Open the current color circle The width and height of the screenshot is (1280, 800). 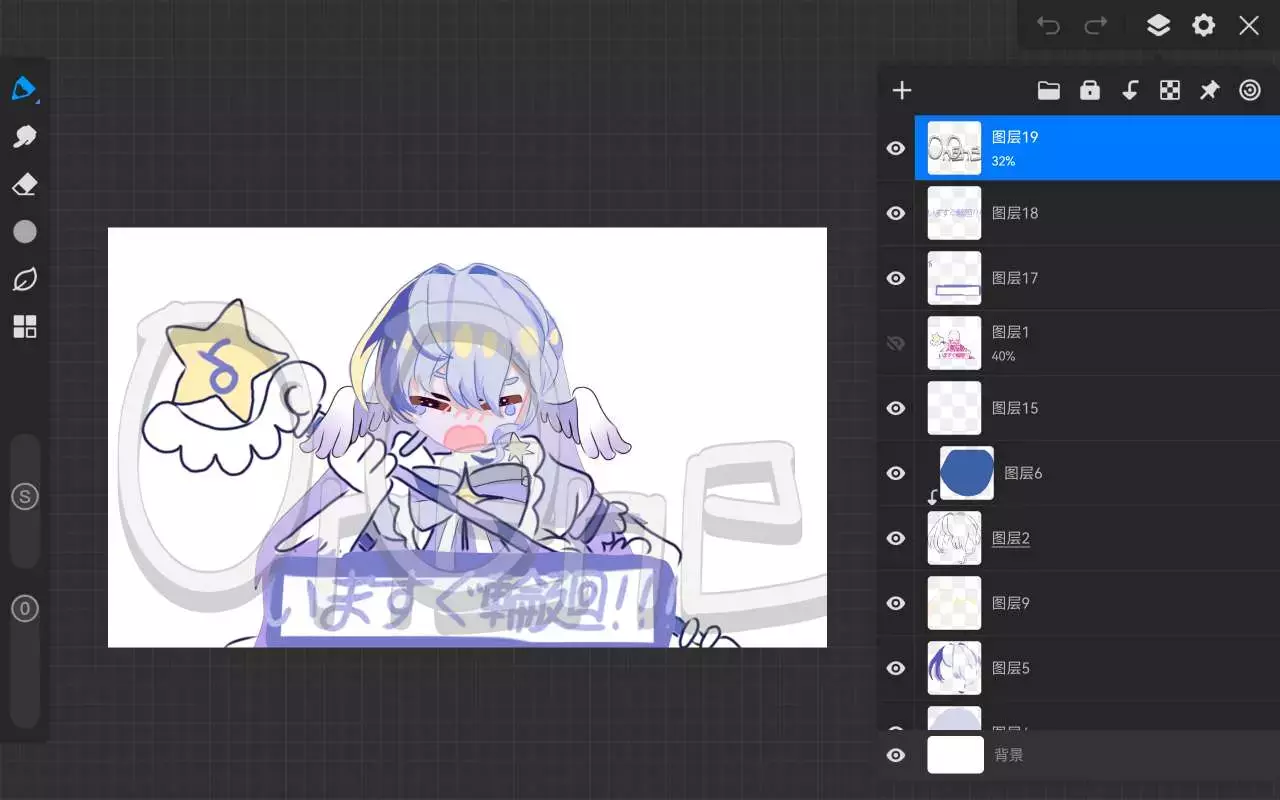[24, 232]
